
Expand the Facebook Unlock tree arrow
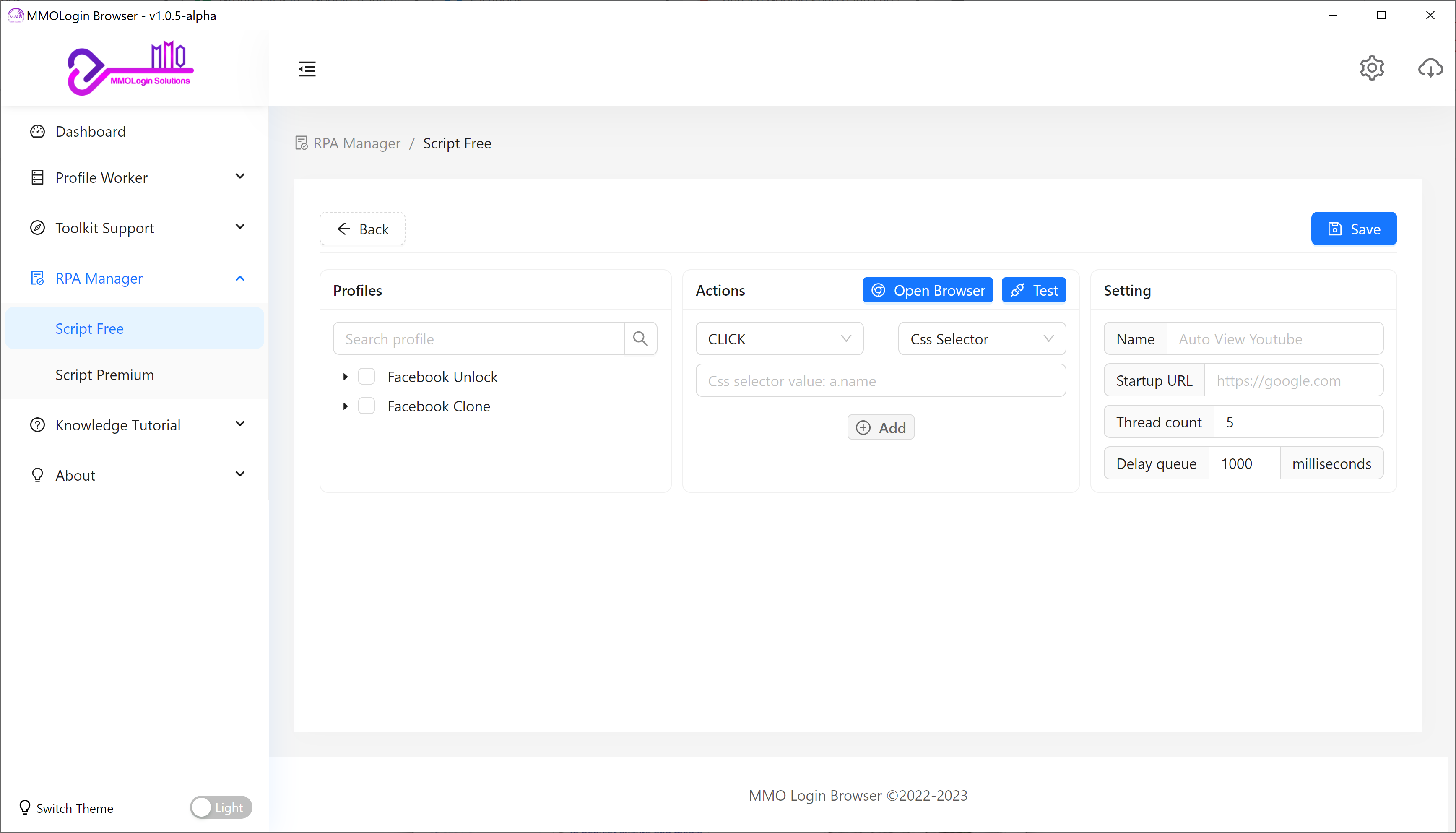tap(346, 377)
